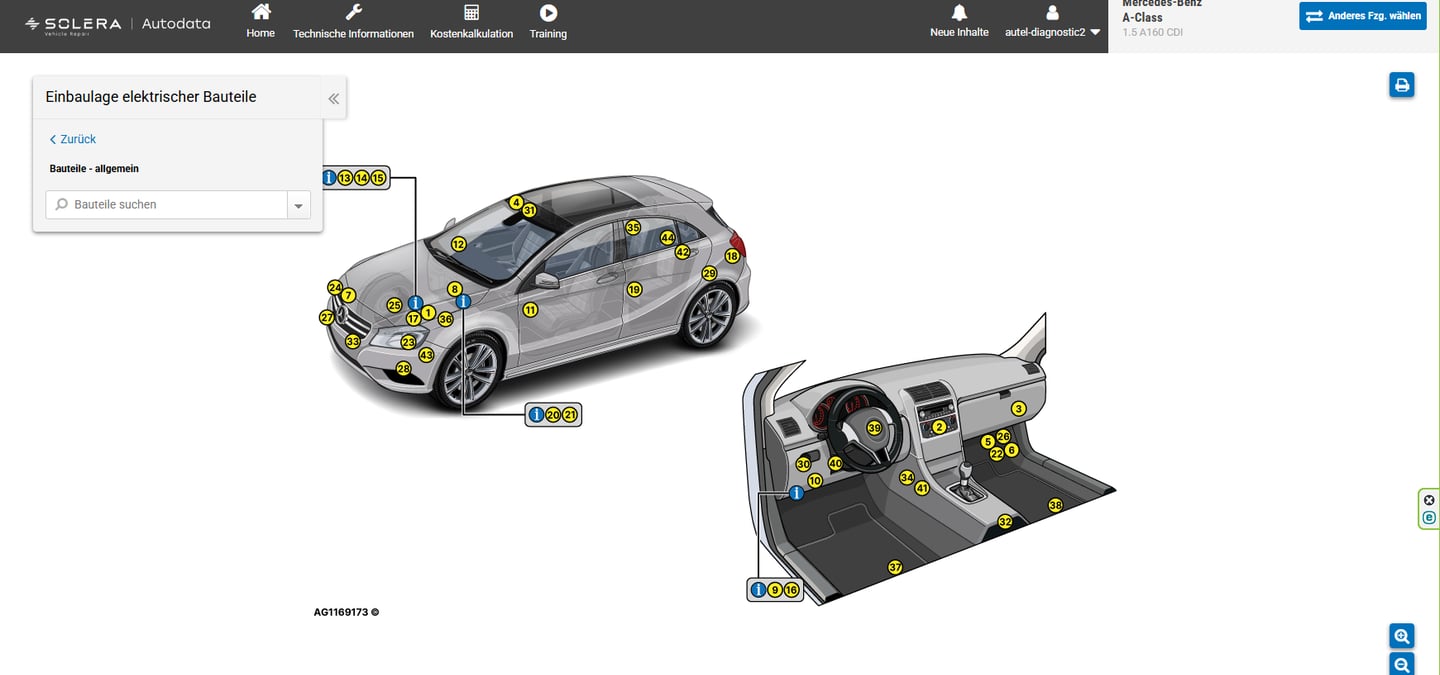Select component marker 2 on center console
The width and height of the screenshot is (1440, 675).
click(939, 427)
